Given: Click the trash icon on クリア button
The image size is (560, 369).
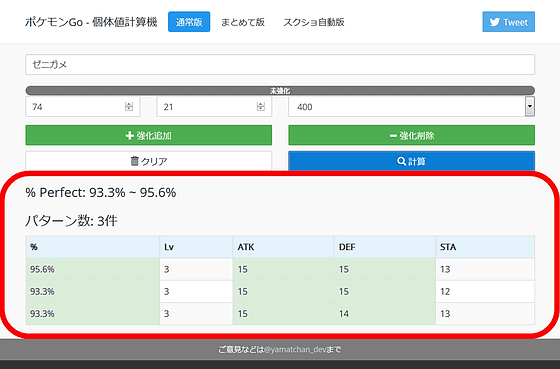Looking at the screenshot, I should point(134,161).
